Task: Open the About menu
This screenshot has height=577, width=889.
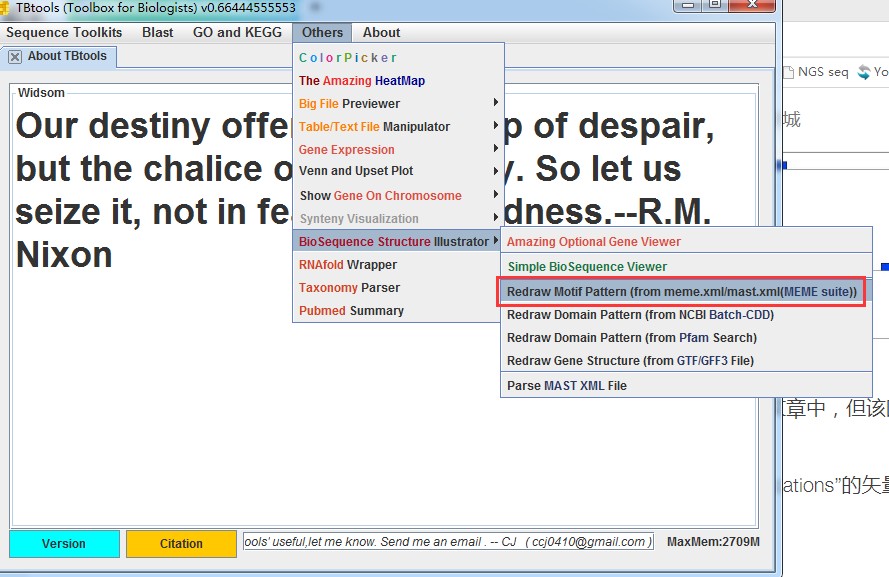Action: tap(381, 32)
